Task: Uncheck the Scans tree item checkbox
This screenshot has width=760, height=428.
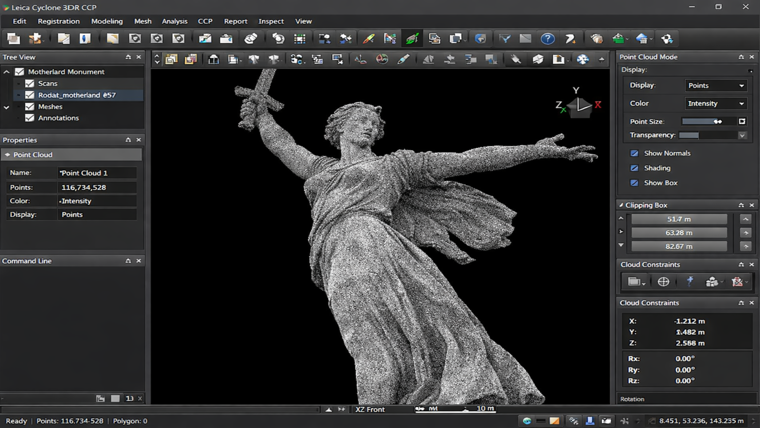Action: (x=30, y=83)
